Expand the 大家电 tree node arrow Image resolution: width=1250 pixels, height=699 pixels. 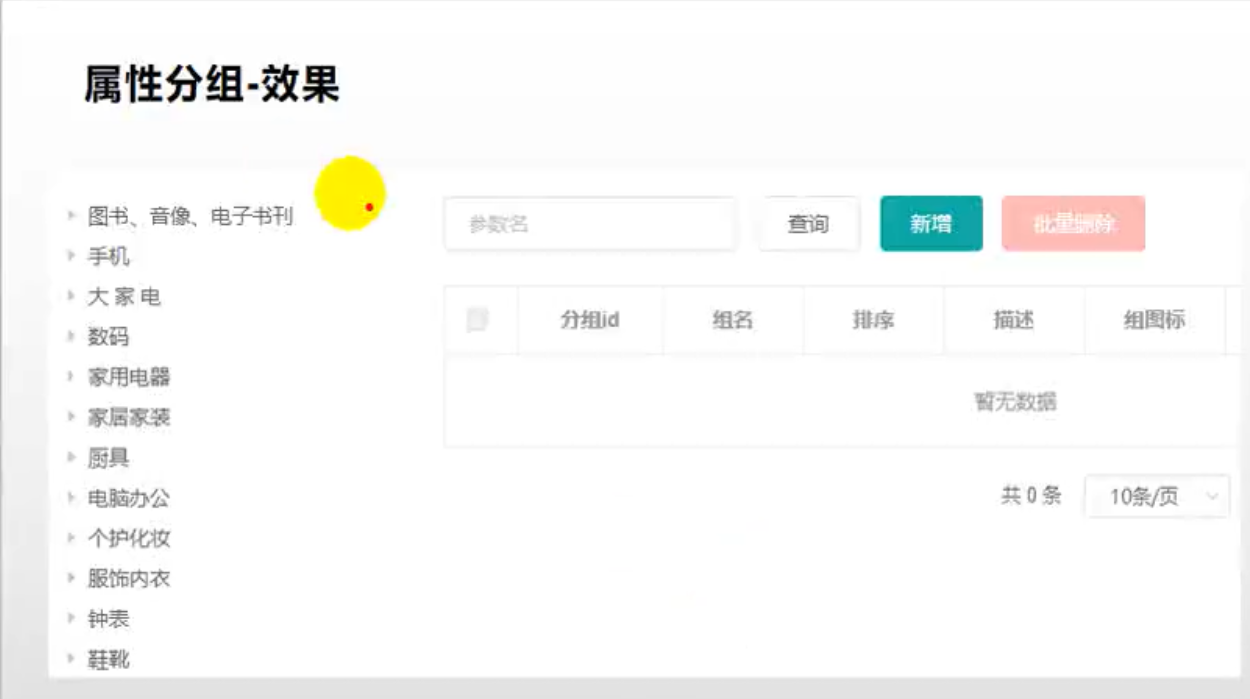click(x=71, y=295)
